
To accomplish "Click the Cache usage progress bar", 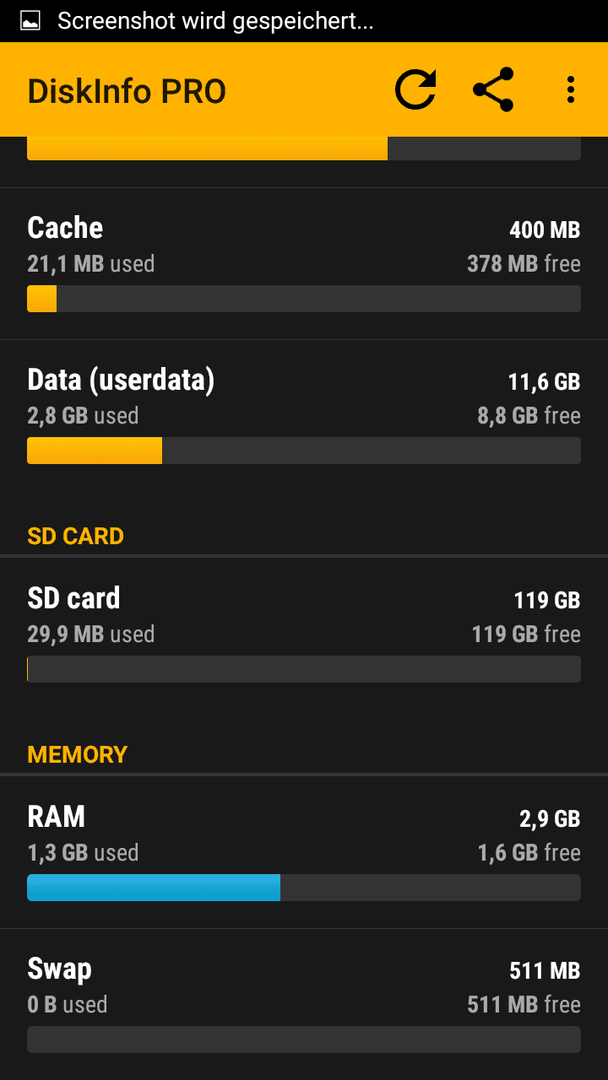I will coord(304,299).
